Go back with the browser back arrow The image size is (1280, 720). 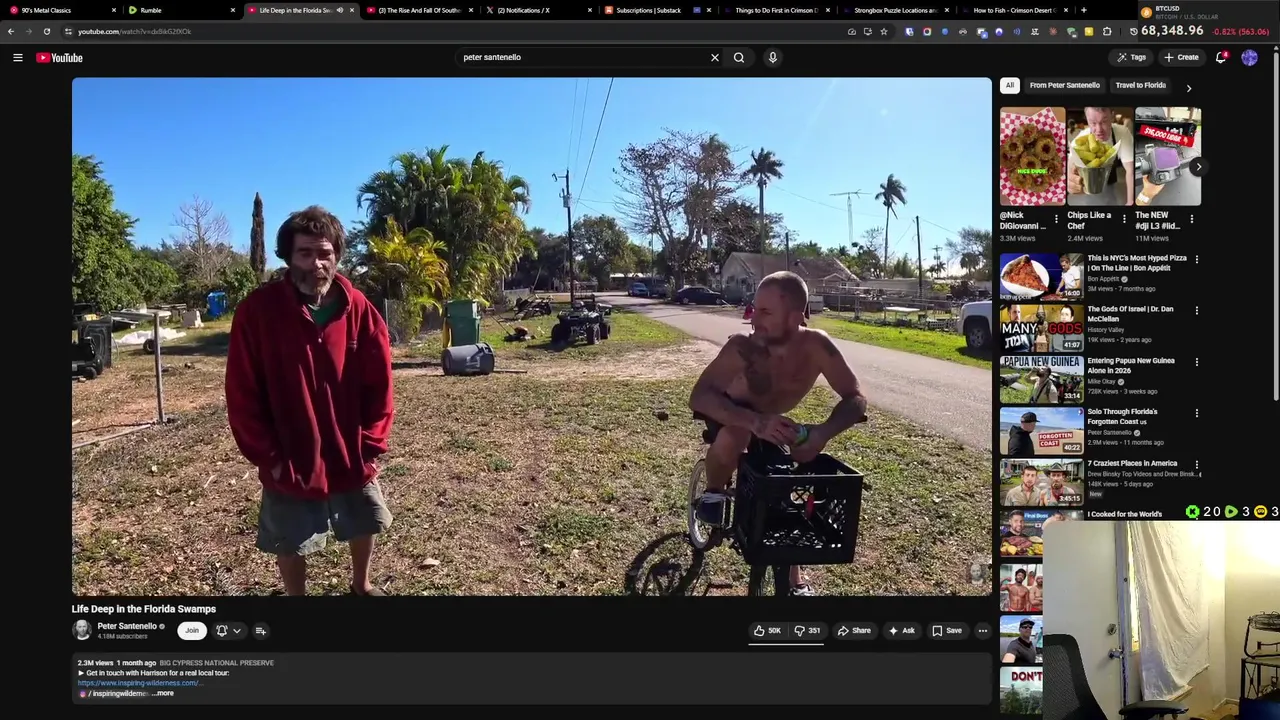click(11, 31)
